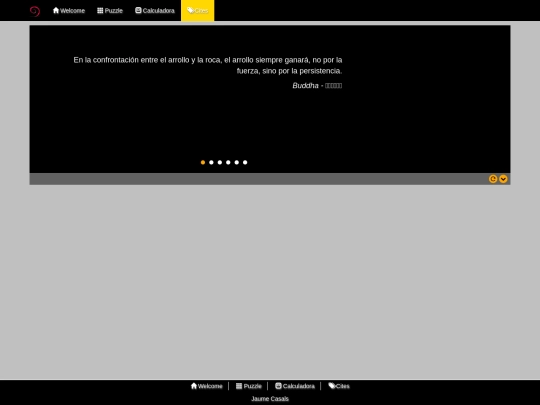This screenshot has width=540, height=405.
Task: Go to the fourth carousel dot
Action: [228, 163]
